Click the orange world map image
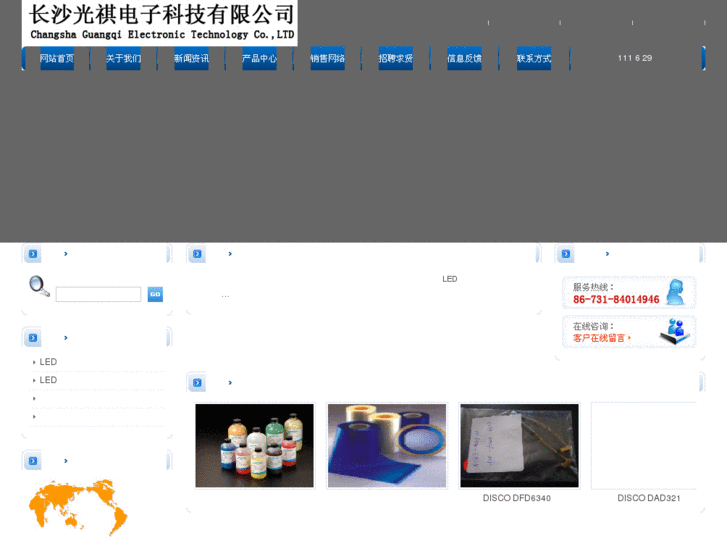 pos(78,507)
